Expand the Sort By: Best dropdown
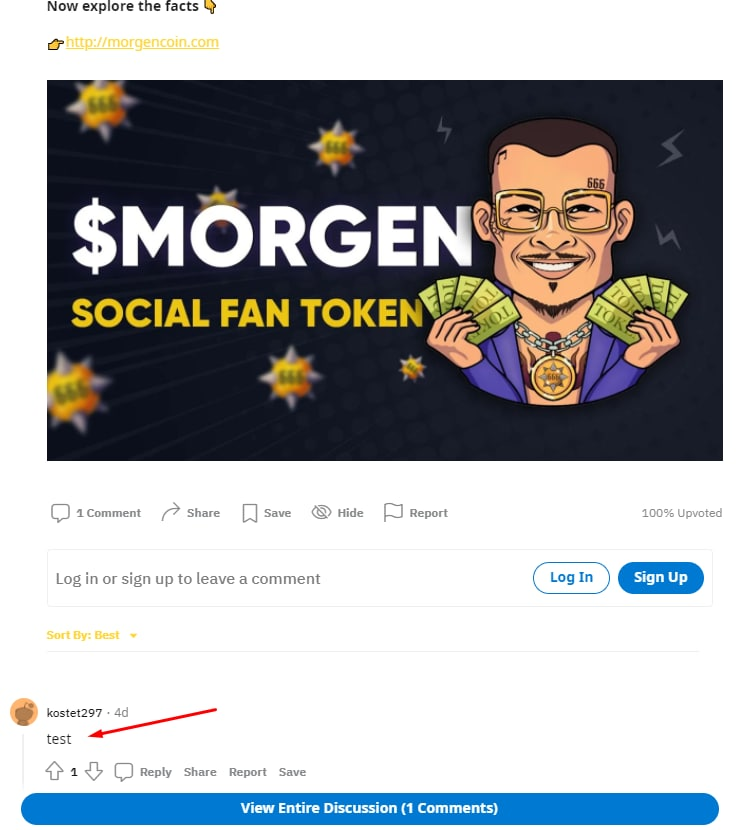736x830 pixels. (92, 635)
